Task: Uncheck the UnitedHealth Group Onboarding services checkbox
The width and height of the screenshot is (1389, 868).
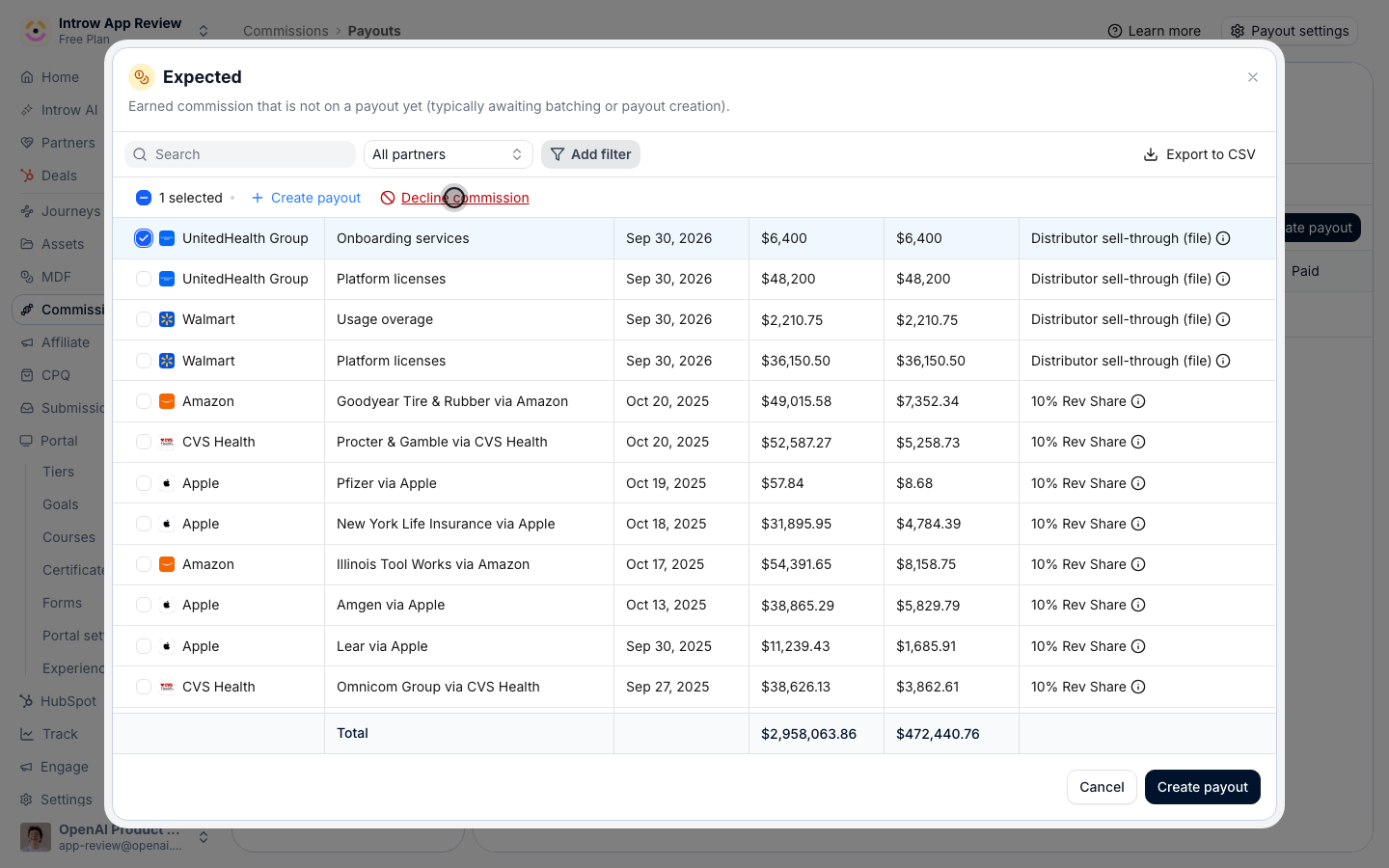Action: point(144,238)
